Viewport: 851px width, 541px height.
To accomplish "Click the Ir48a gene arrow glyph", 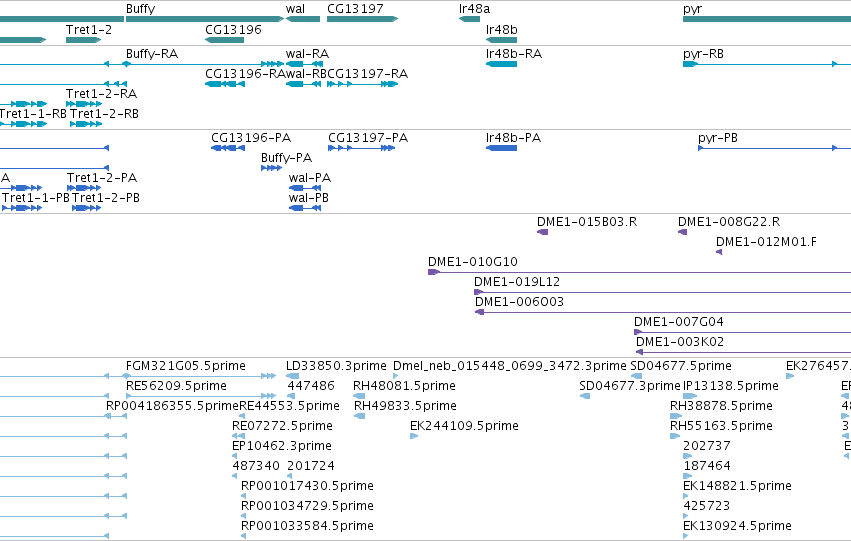I will 469,19.
